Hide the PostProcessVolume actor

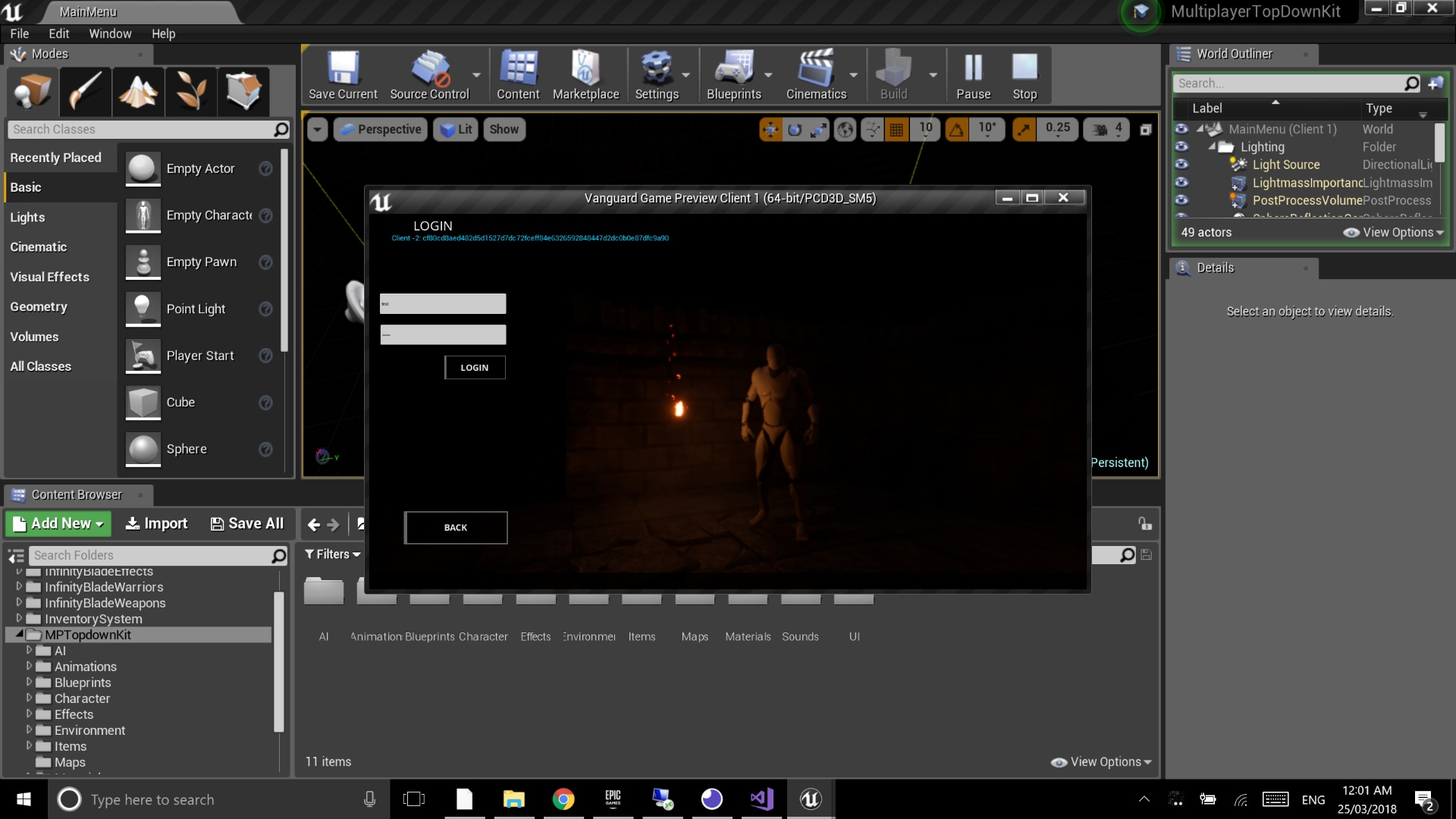pyautogui.click(x=1181, y=200)
